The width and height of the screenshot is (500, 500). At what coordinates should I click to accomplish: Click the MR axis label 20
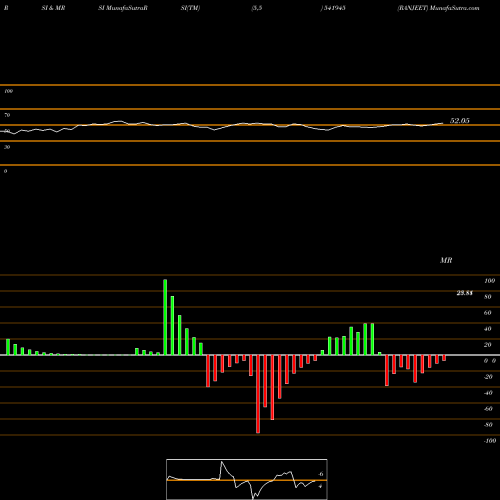pos(488,345)
